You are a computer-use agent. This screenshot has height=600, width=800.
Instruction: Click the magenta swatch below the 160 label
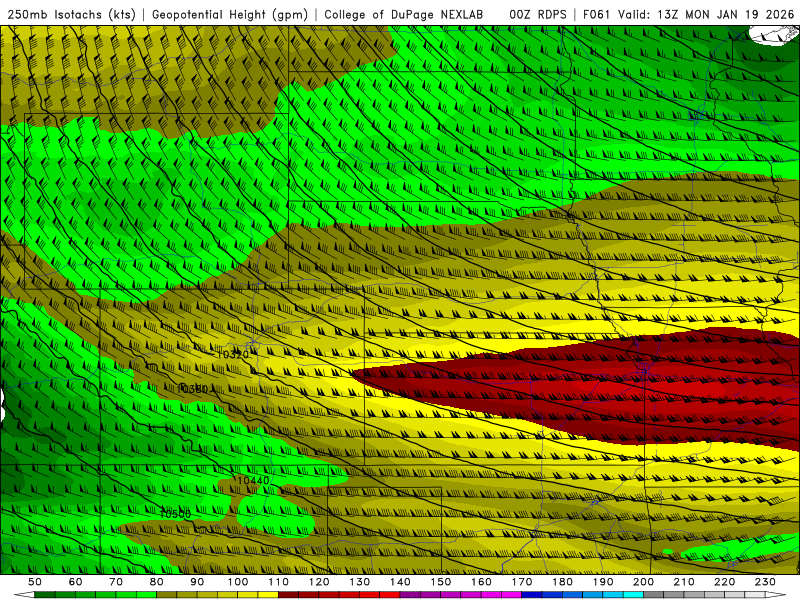point(492,594)
